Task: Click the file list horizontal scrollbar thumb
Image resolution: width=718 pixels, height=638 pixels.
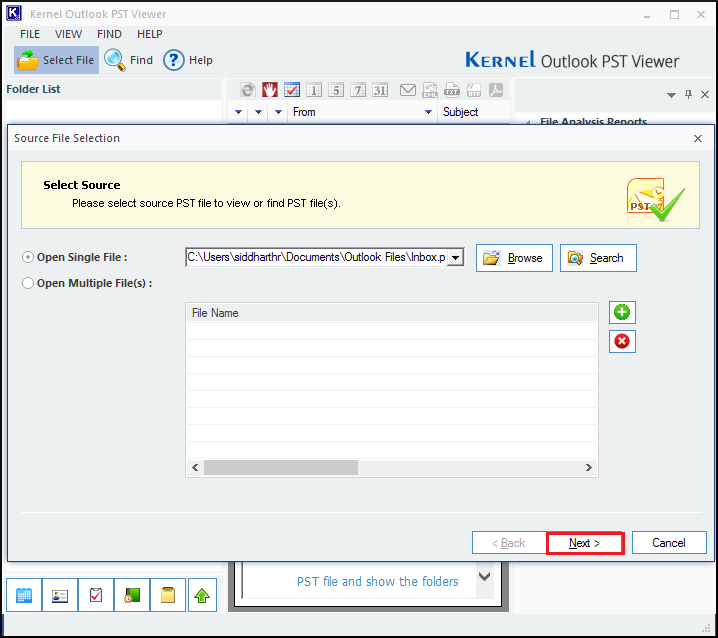Action: [x=281, y=468]
